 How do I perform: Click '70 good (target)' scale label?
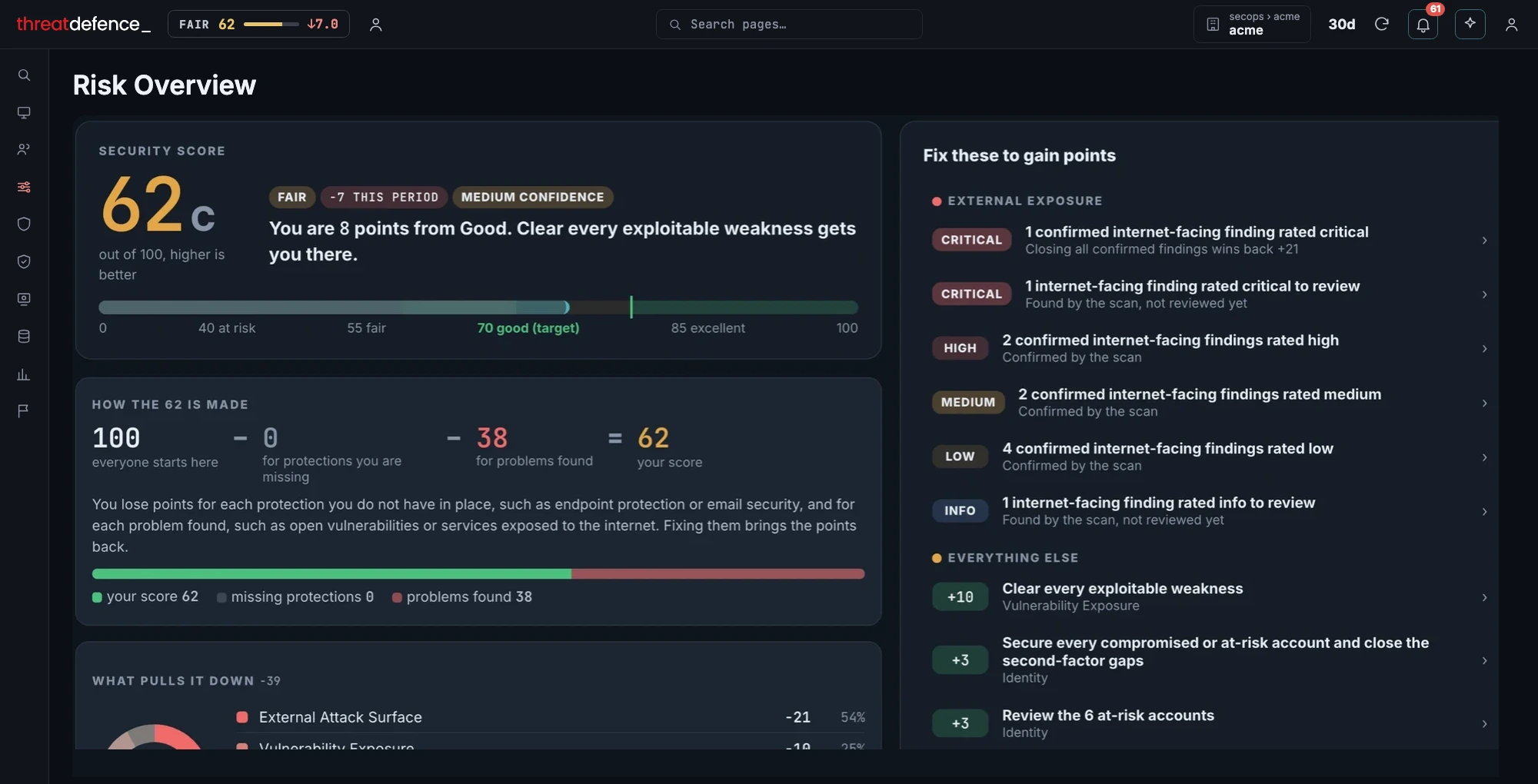528,328
